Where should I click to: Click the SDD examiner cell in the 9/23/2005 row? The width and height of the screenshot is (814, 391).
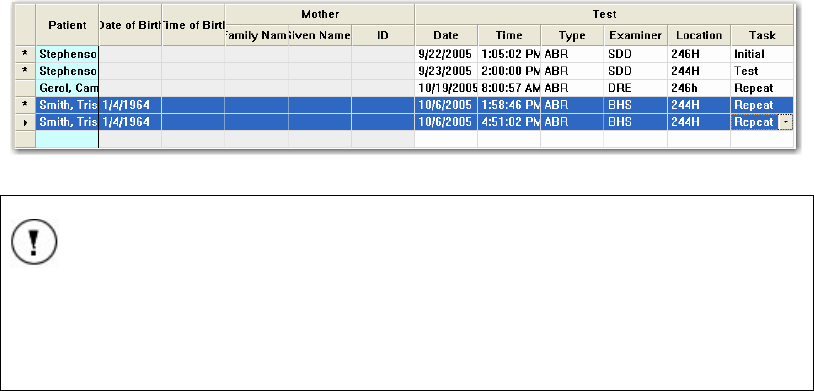point(635,71)
